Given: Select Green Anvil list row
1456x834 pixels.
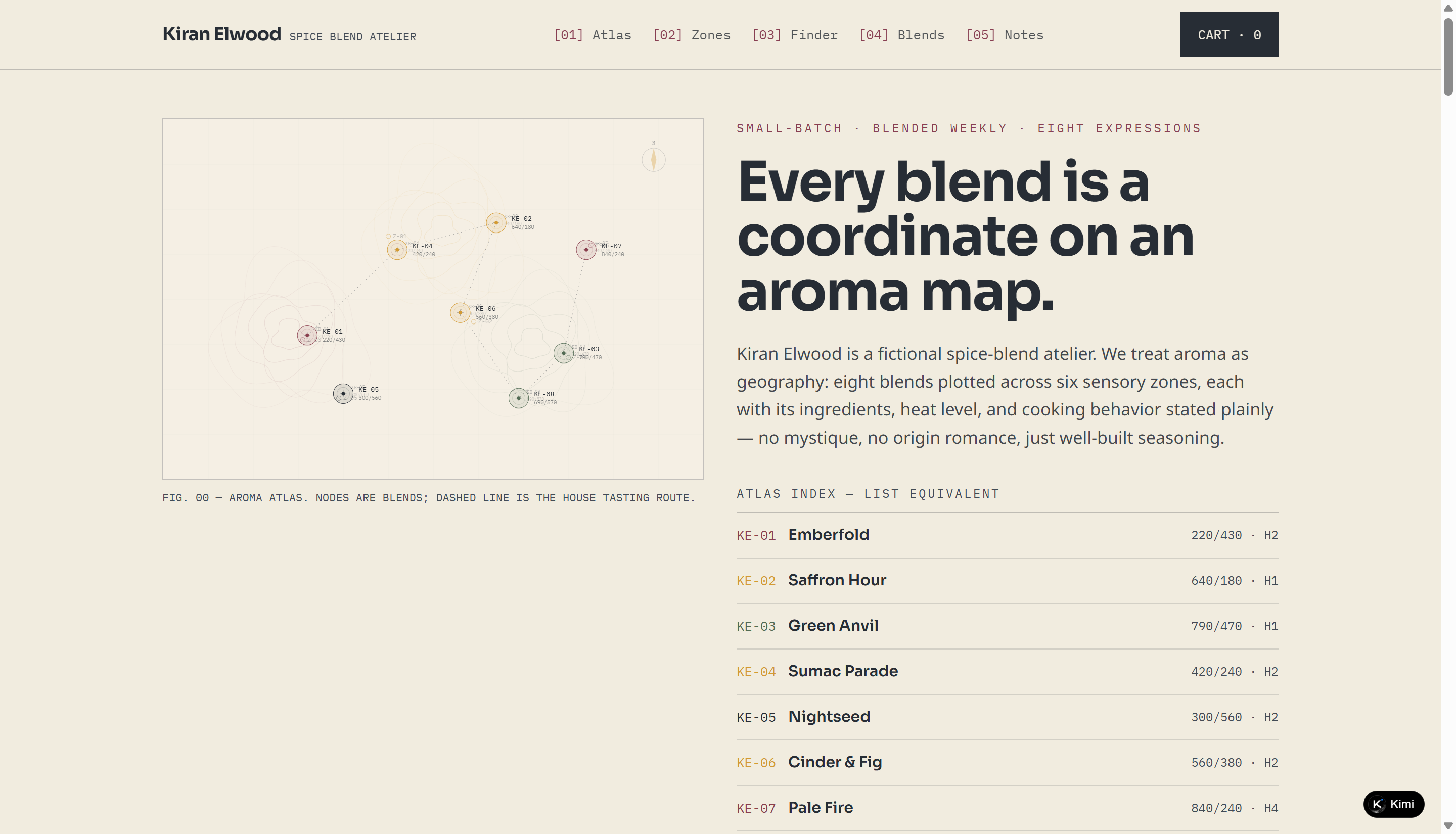Looking at the screenshot, I should click(1007, 626).
